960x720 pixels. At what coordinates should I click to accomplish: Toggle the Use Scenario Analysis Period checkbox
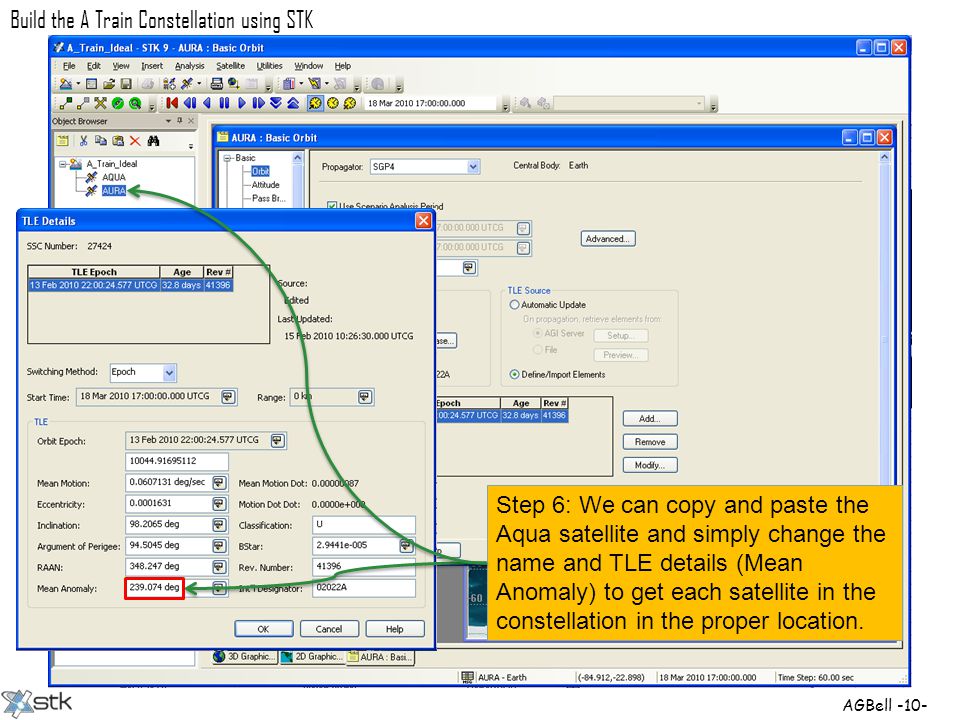[331, 206]
